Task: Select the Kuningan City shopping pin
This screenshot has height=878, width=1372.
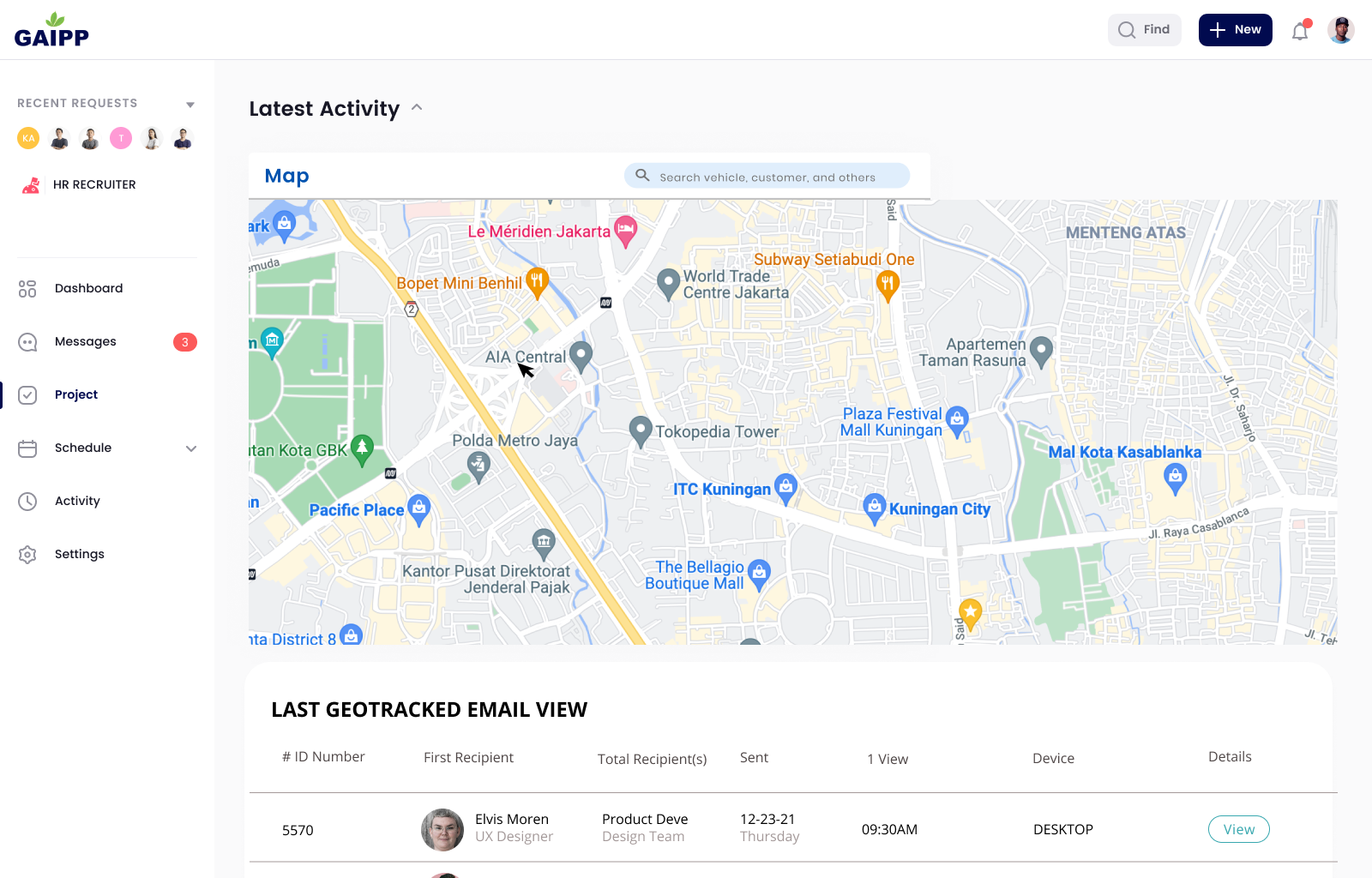Action: pyautogui.click(x=874, y=509)
